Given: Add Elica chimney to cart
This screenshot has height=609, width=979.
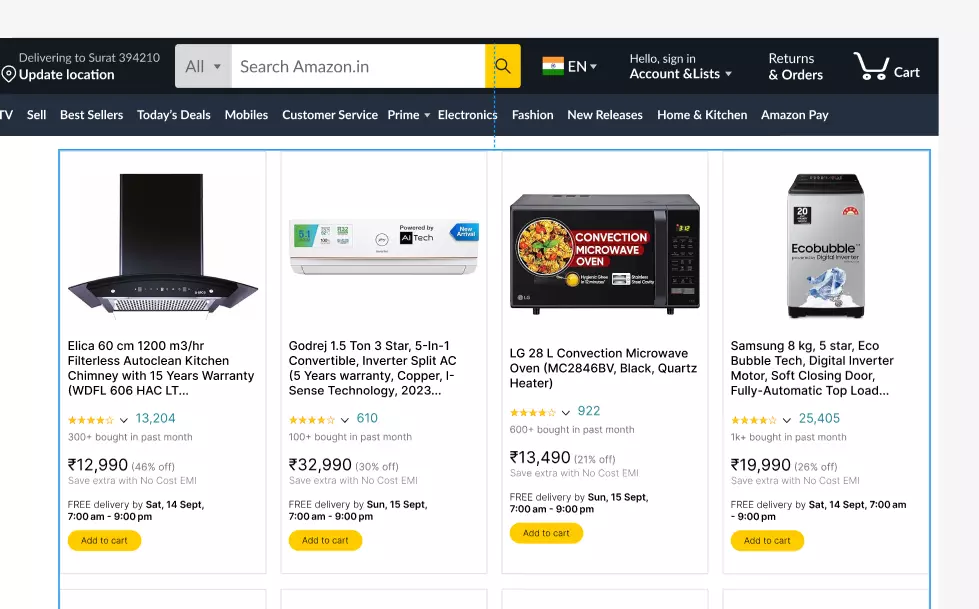Looking at the screenshot, I should tap(104, 540).
